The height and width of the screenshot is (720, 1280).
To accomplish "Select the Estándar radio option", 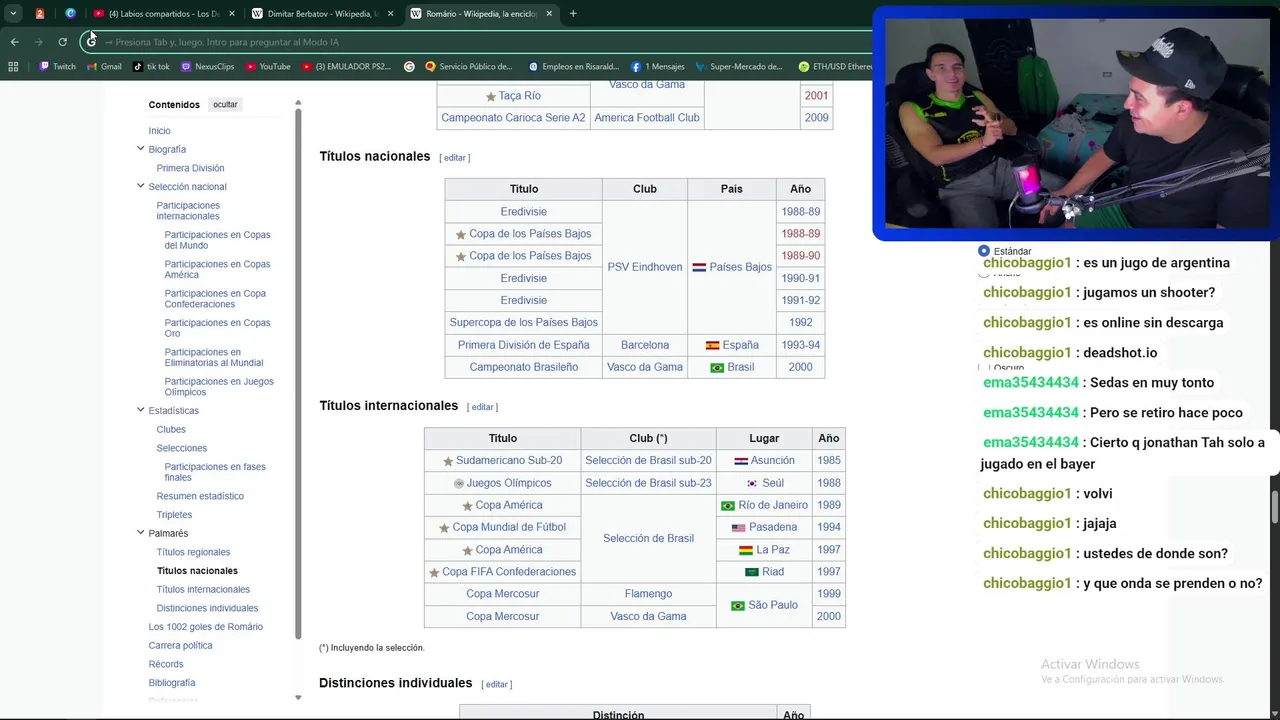I will (984, 251).
